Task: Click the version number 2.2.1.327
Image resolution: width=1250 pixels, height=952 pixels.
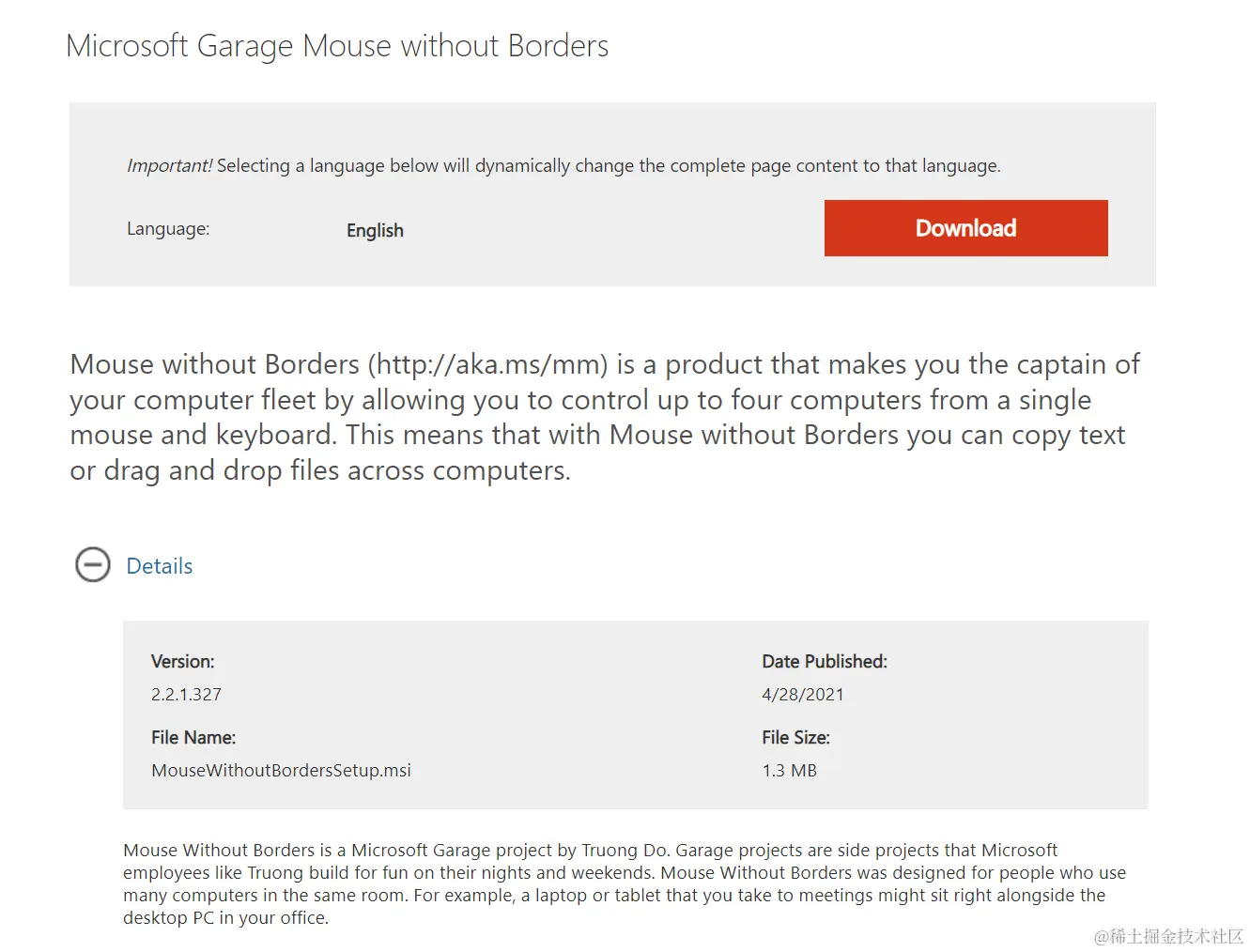Action: (186, 695)
